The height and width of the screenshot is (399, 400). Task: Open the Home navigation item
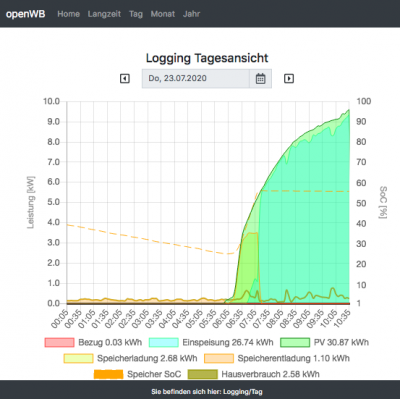(x=68, y=14)
